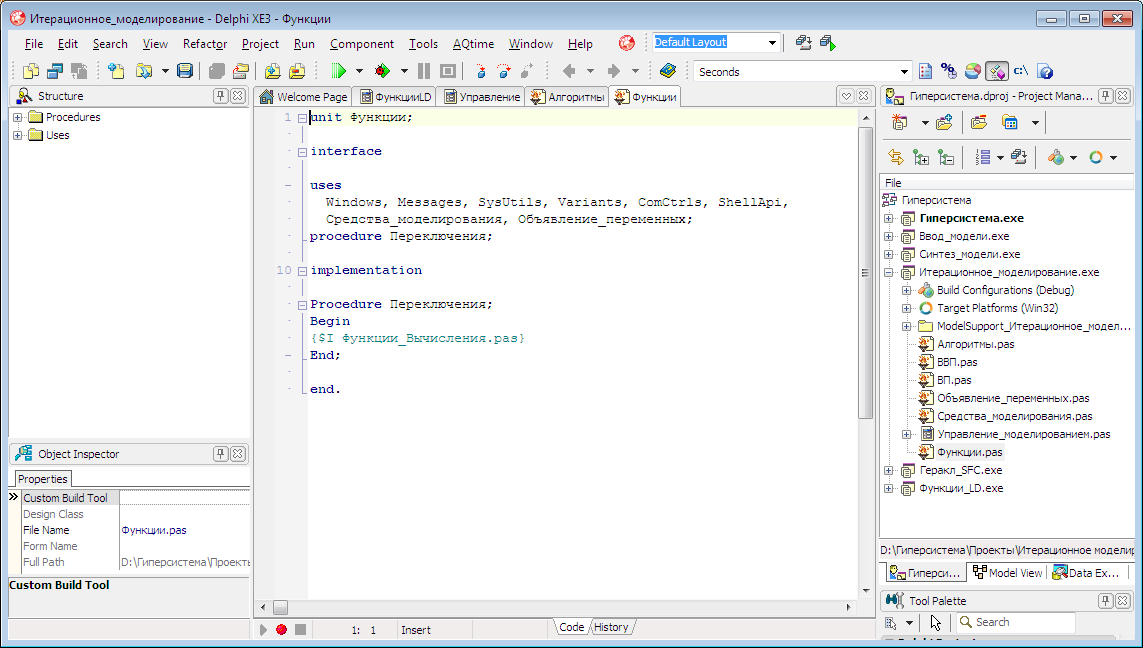Pin the Structure panel
Screen dimensions: 1143x648
coord(221,96)
